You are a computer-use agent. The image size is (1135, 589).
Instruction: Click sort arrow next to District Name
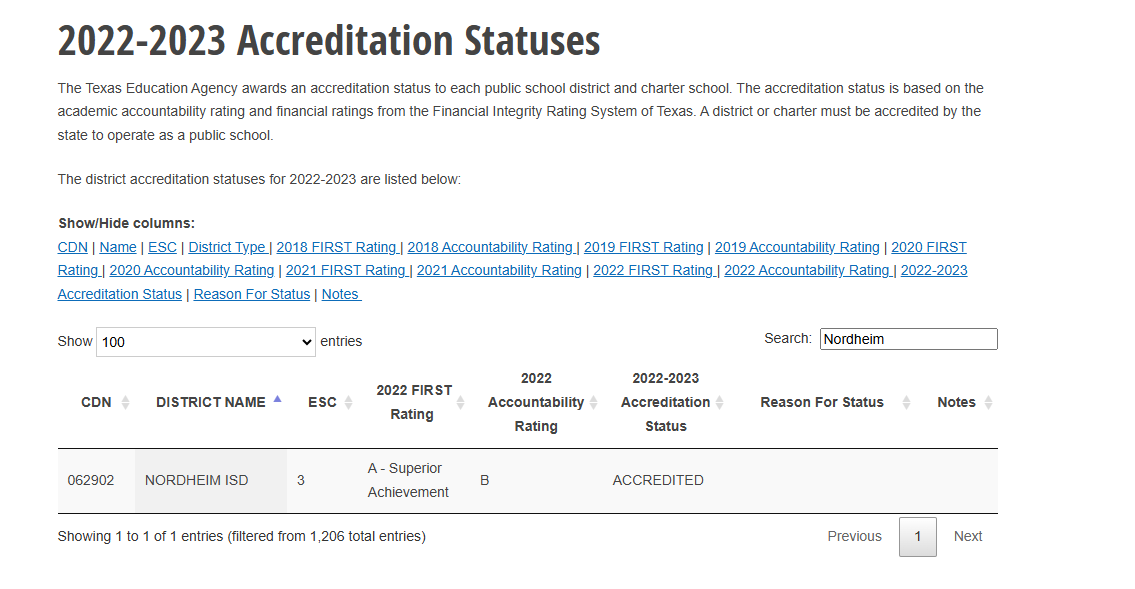point(277,401)
